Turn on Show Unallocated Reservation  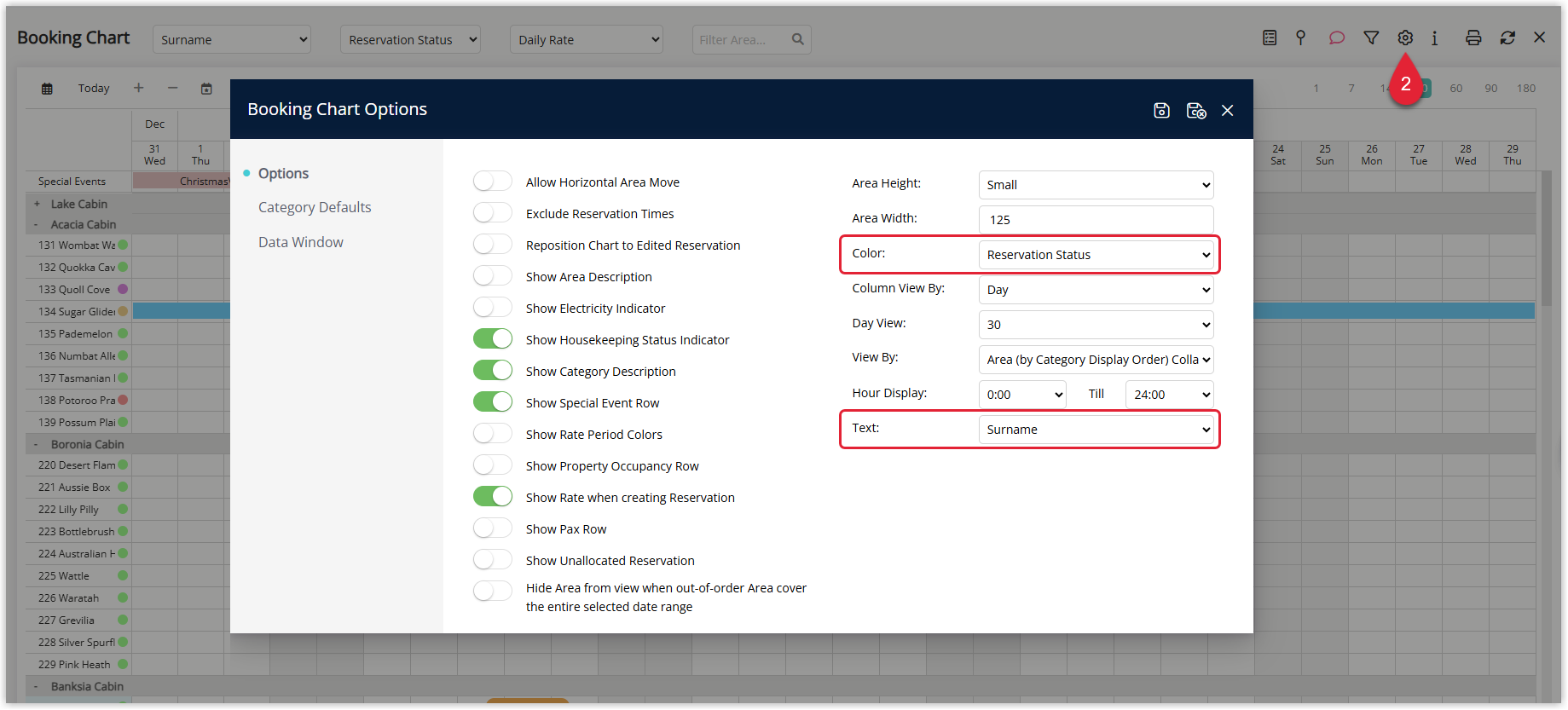pyautogui.click(x=493, y=560)
